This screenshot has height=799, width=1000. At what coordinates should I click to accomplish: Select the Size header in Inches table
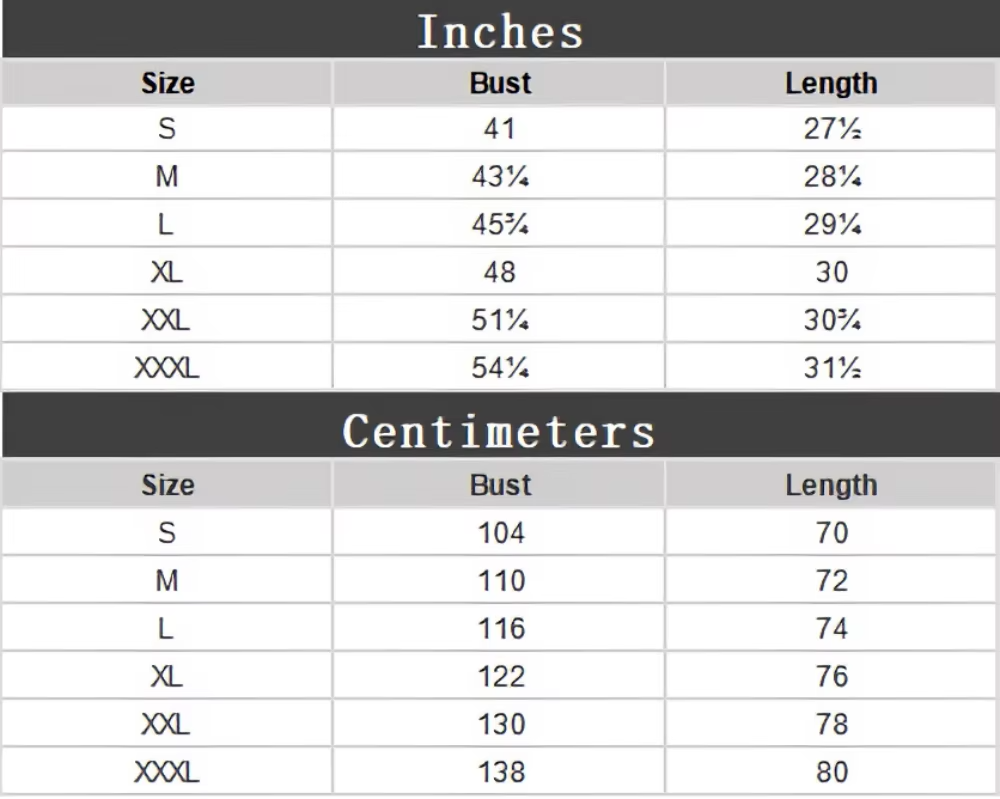click(167, 83)
